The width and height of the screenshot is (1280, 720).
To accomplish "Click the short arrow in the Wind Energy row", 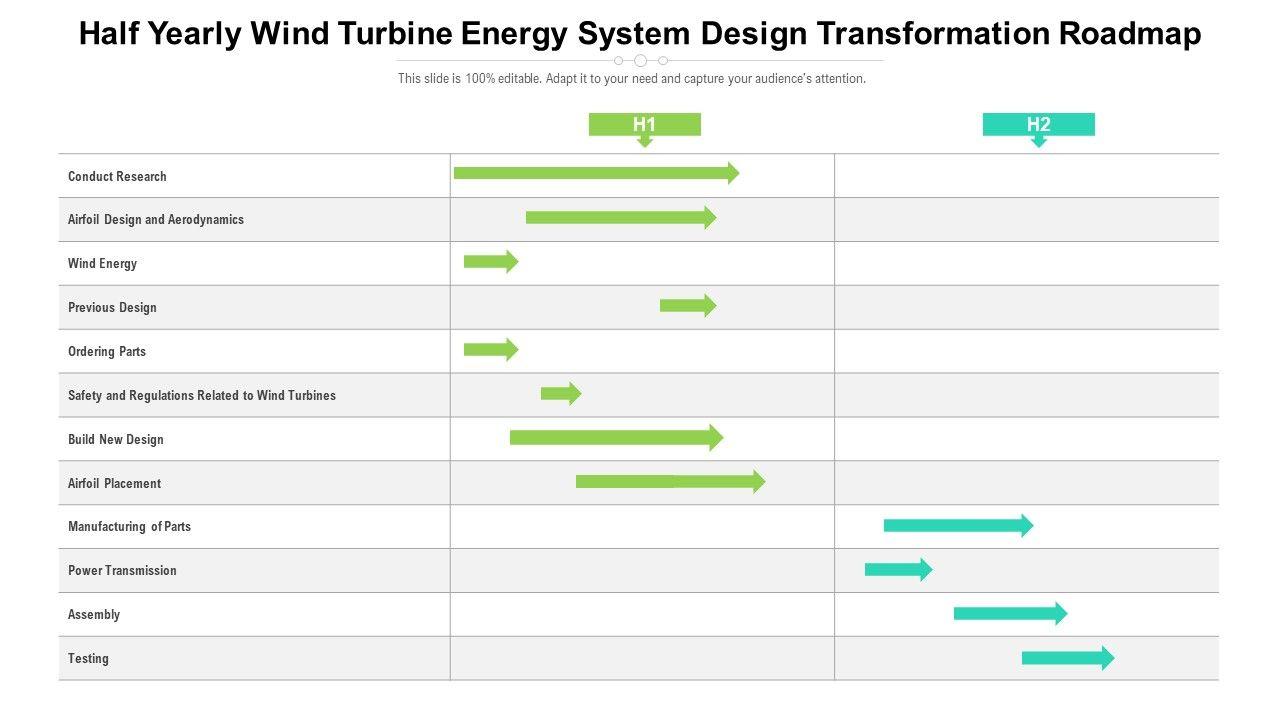I will click(x=490, y=262).
